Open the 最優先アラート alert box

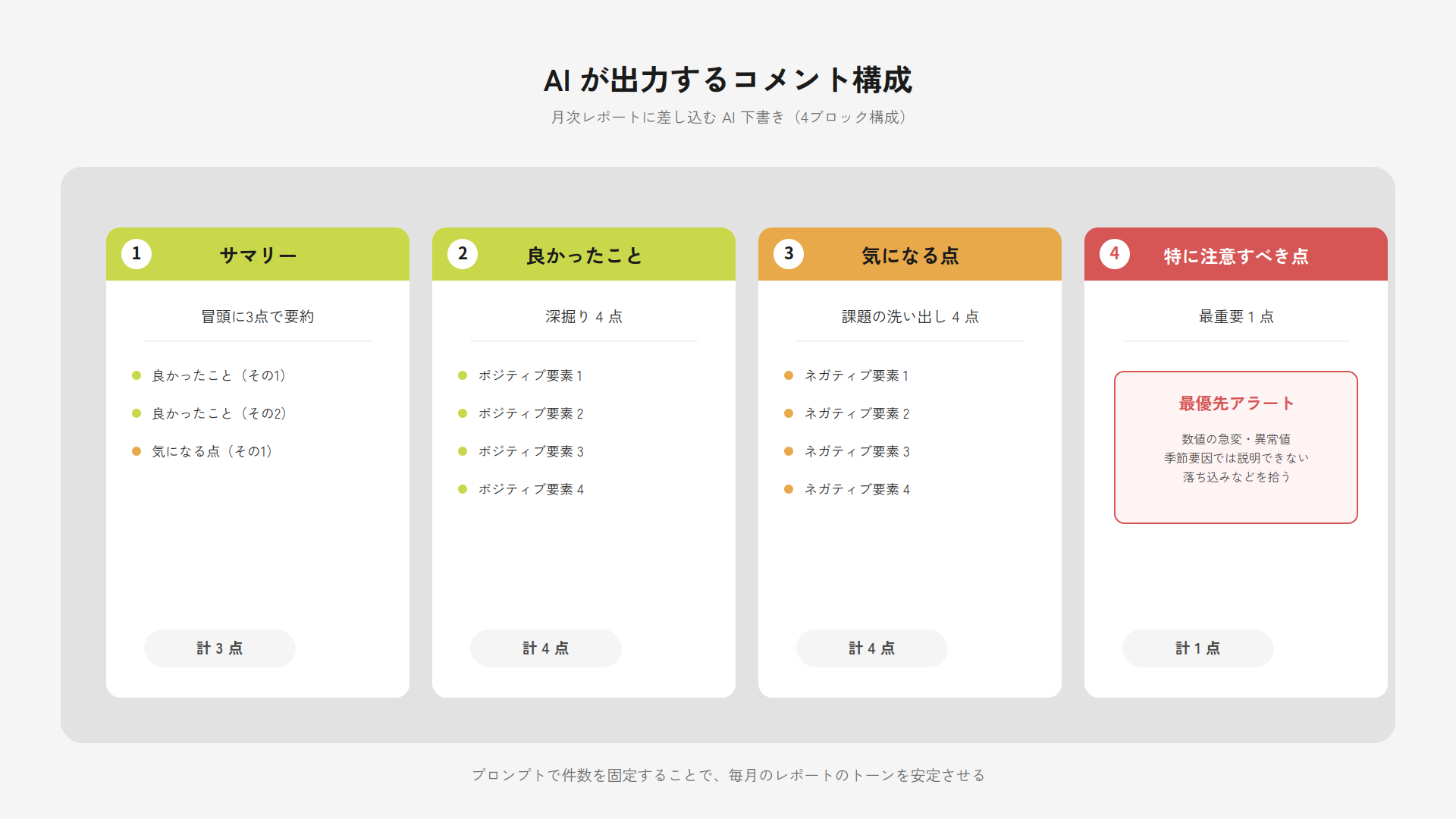click(x=1235, y=446)
